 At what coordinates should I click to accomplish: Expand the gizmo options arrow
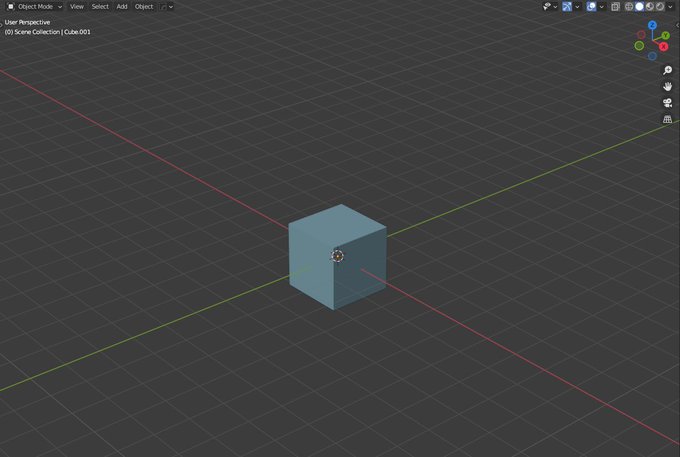click(x=577, y=7)
